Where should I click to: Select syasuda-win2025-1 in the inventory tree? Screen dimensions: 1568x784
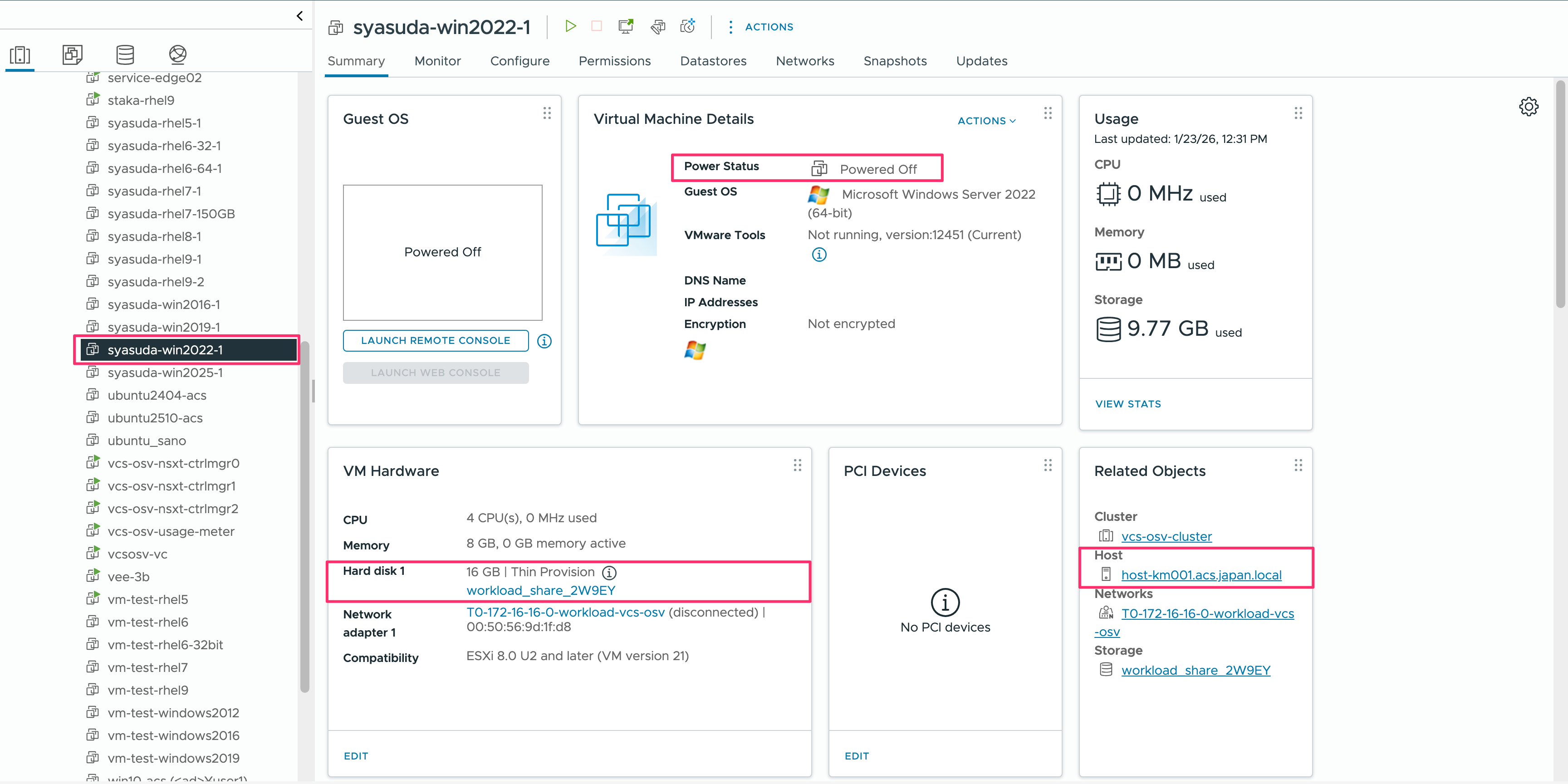165,372
